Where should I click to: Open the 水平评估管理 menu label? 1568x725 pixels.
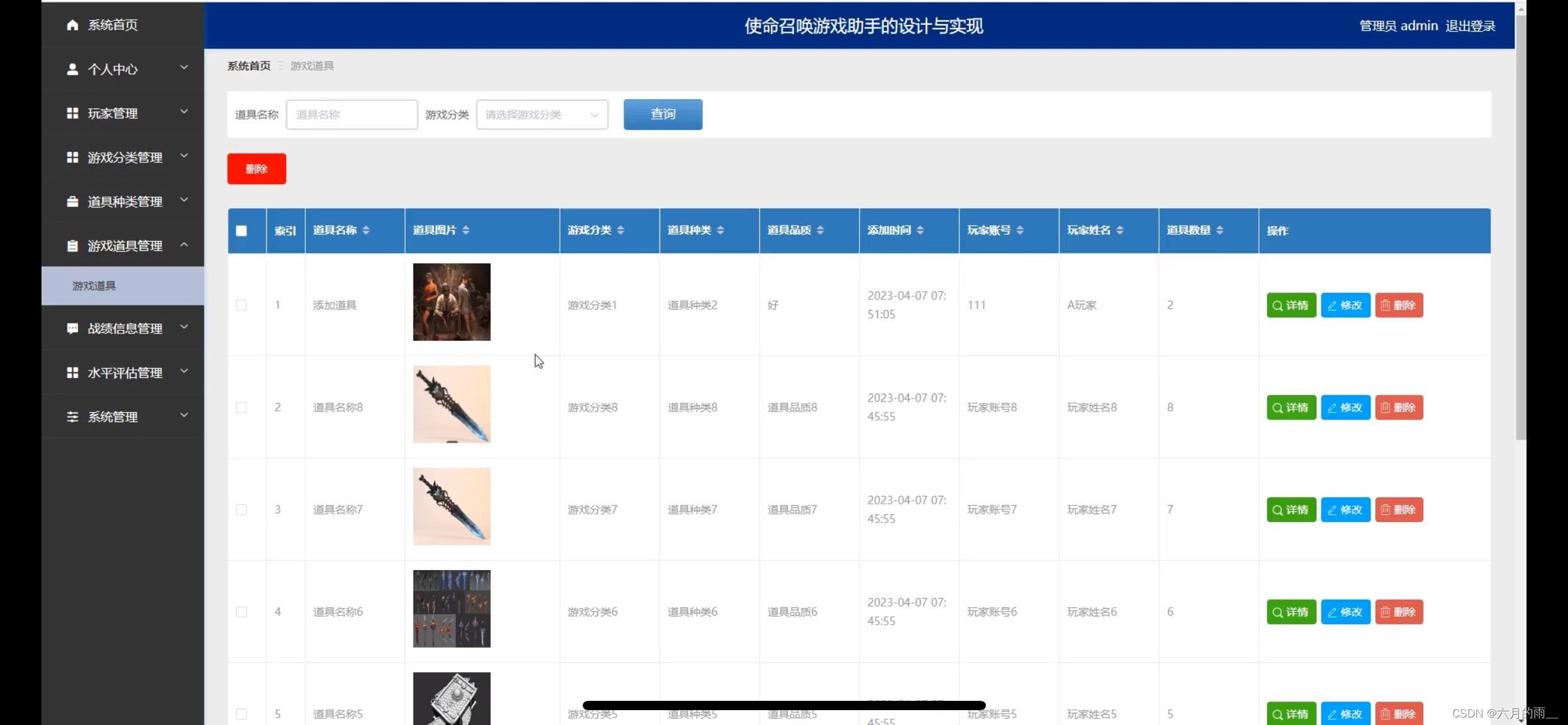pos(125,372)
